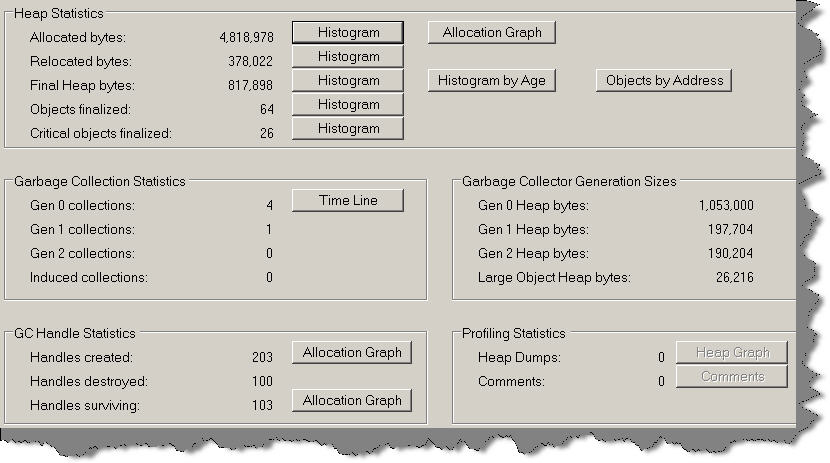Click the Gen 0 Heap bytes label

(533, 205)
